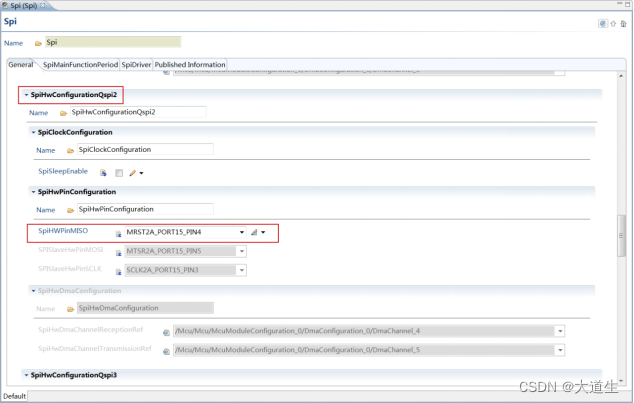This screenshot has width=634, height=403.
Task: Toggle the SpiSleepEnable checkbox
Action: 119,173
